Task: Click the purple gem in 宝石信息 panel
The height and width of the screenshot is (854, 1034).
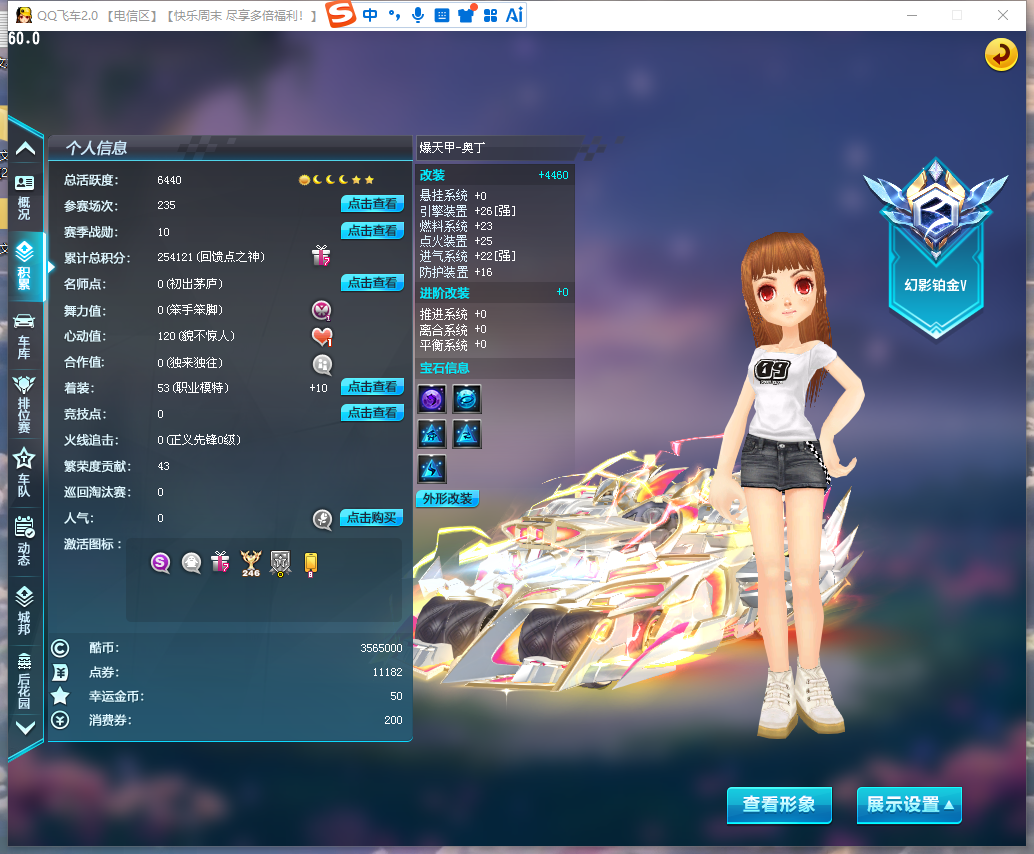Action: [x=432, y=398]
